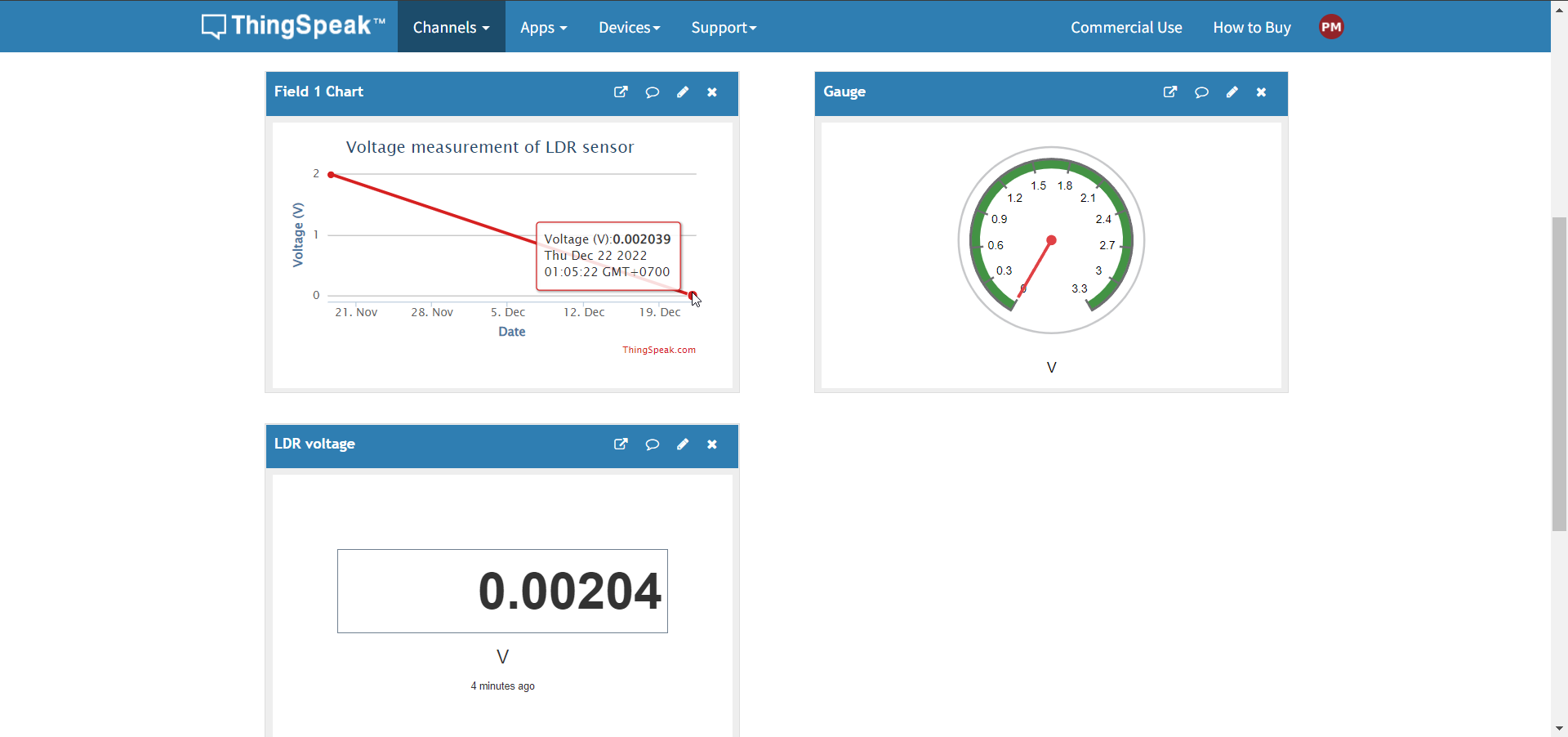The width and height of the screenshot is (1568, 737).
Task: Click the '12. Dec' axis label
Action: (x=584, y=312)
